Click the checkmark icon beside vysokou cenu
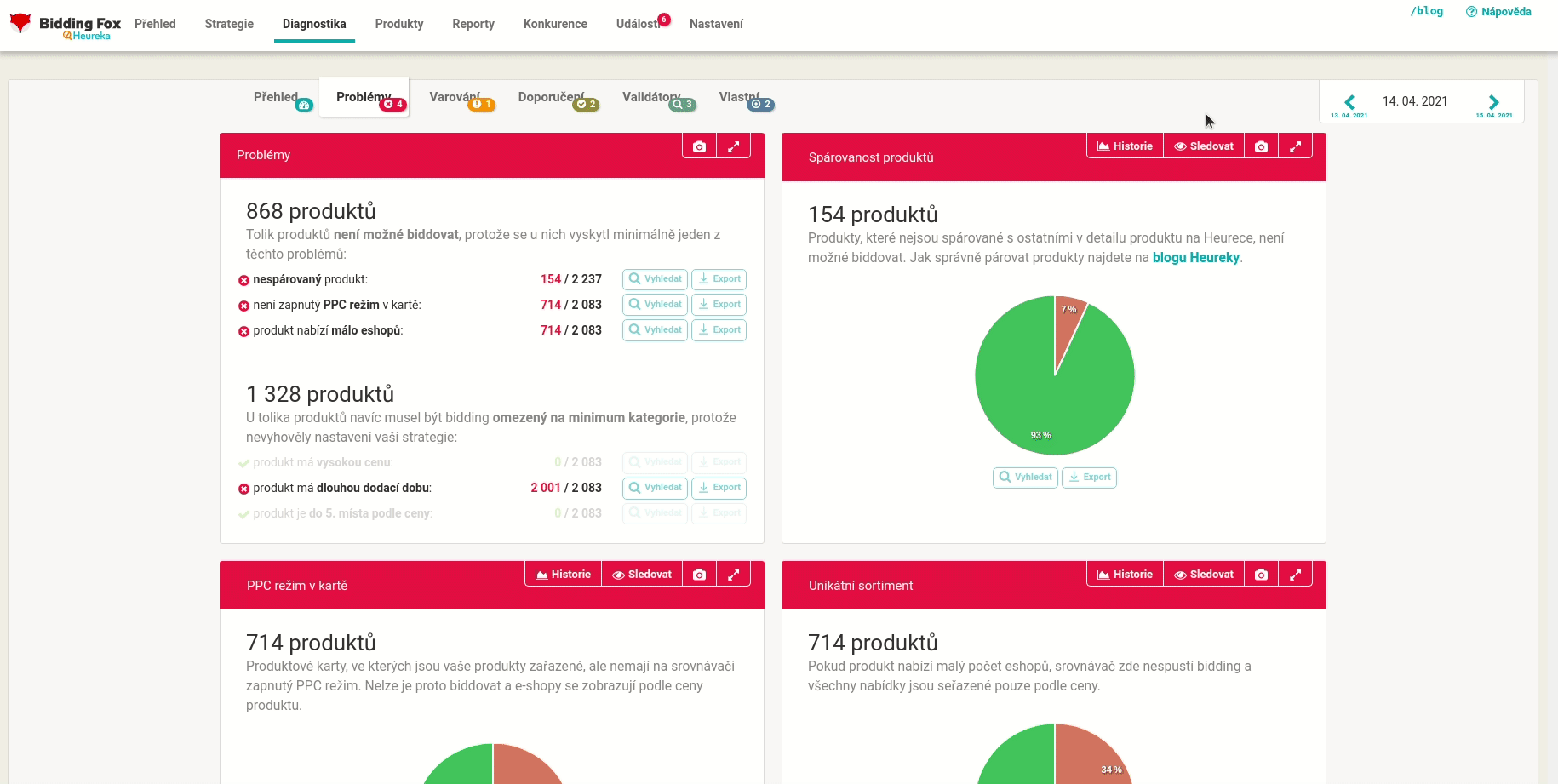 (243, 463)
